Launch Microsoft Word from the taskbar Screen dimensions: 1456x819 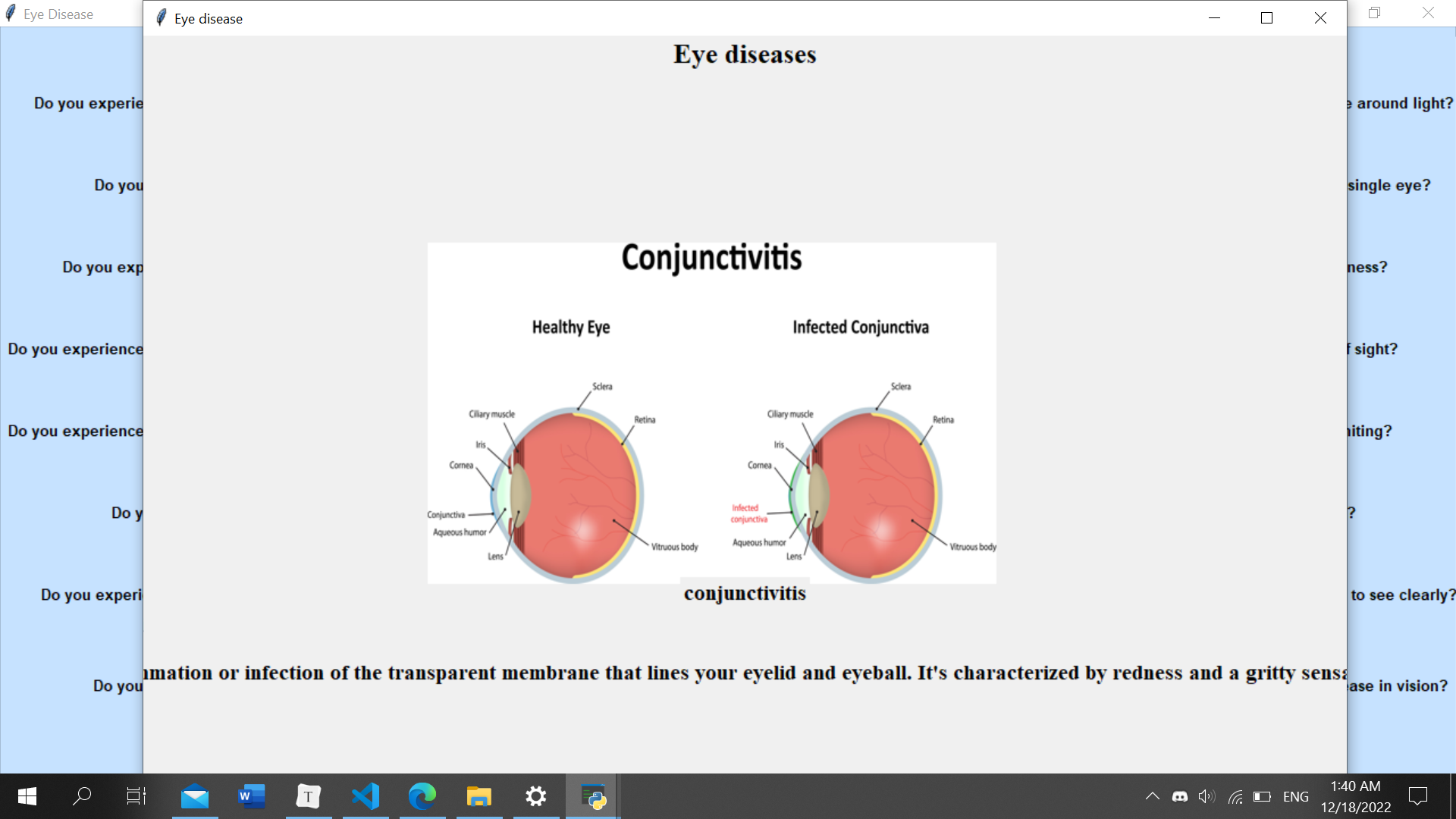(252, 796)
